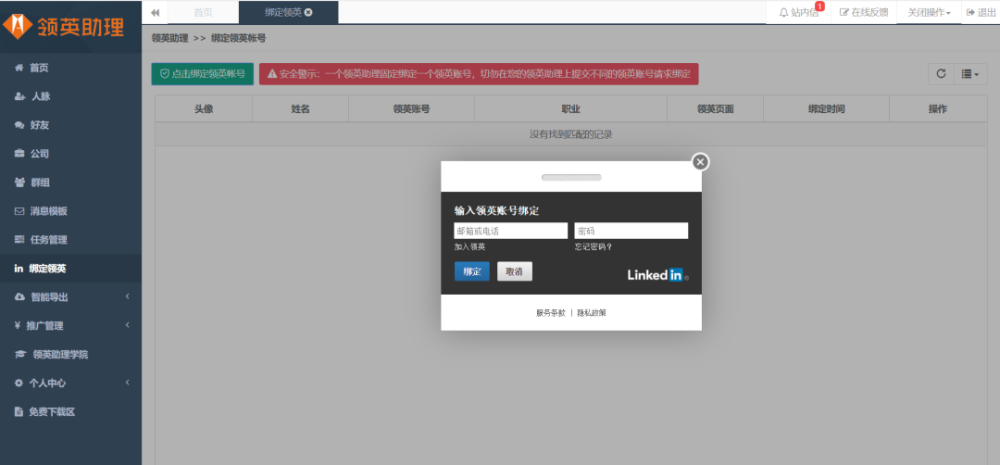The image size is (1000, 465).
Task: Click the group icon beside 群组
Action: [x=20, y=182]
